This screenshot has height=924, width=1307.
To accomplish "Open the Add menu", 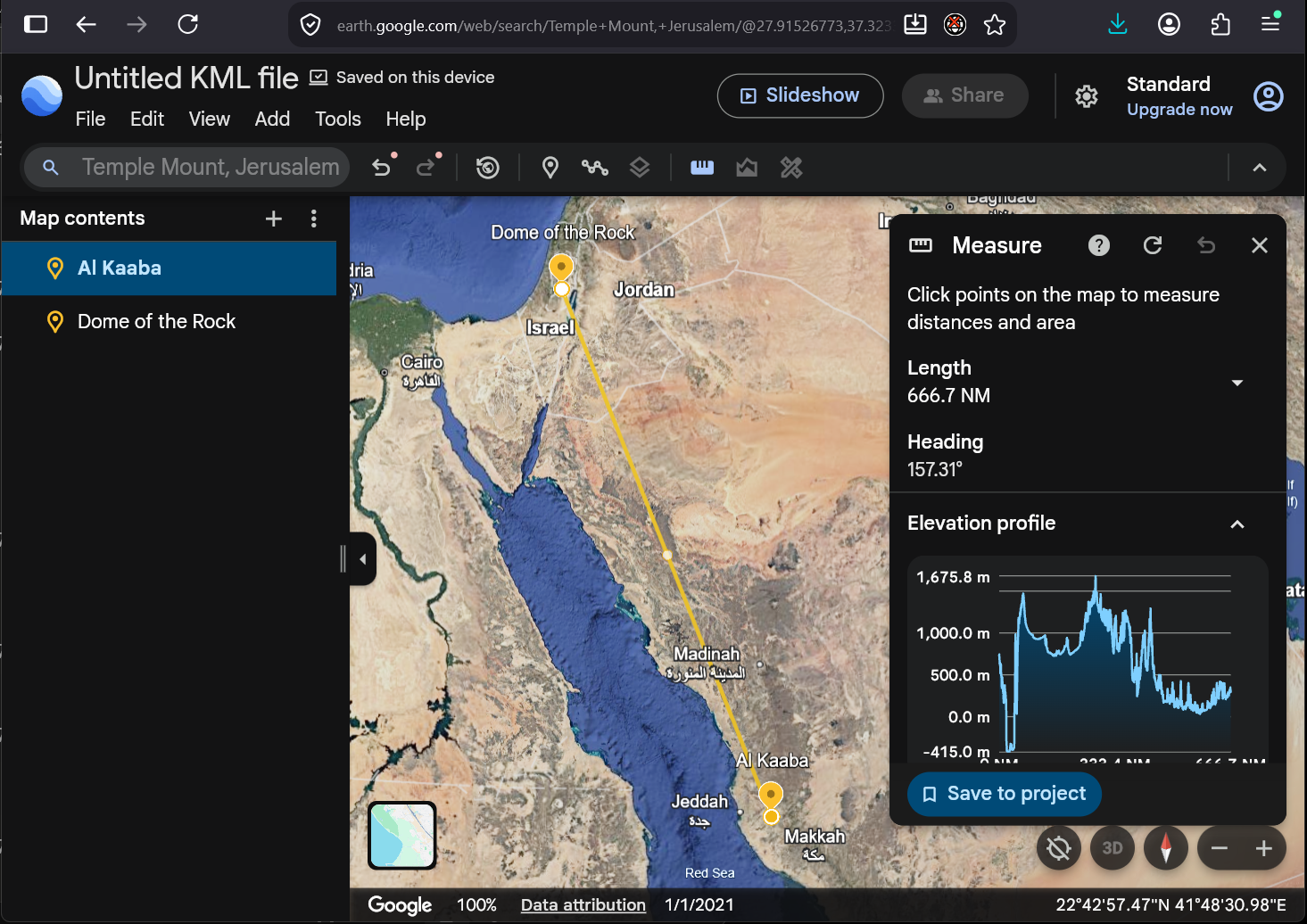I will pyautogui.click(x=272, y=119).
